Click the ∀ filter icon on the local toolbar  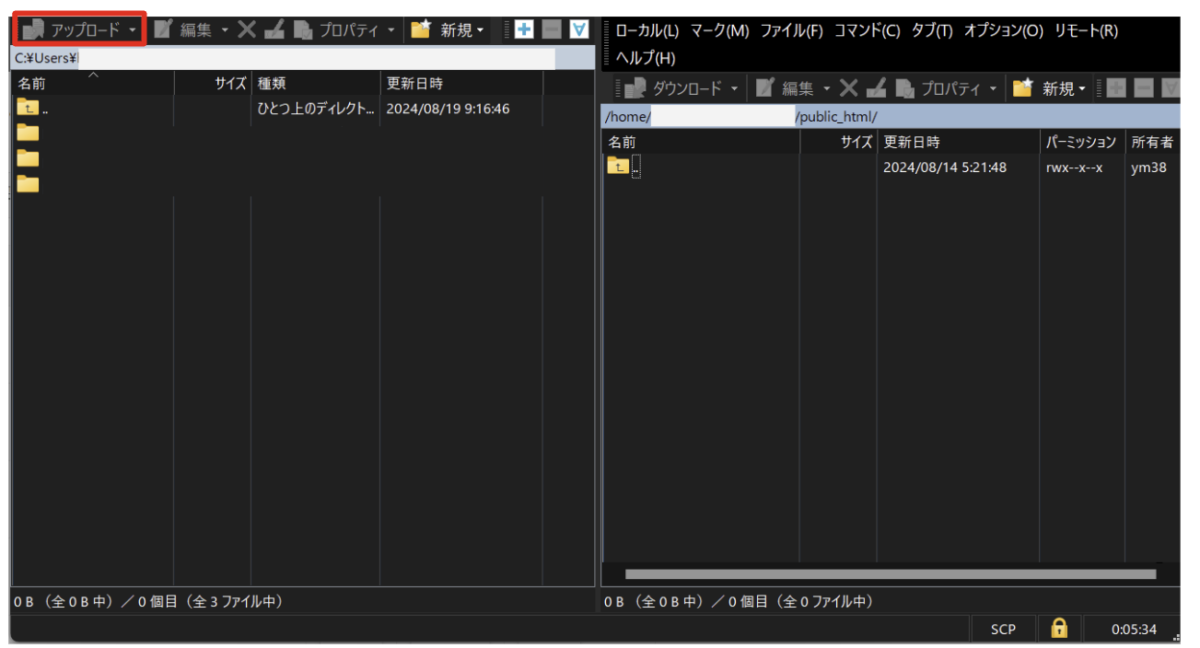(578, 29)
